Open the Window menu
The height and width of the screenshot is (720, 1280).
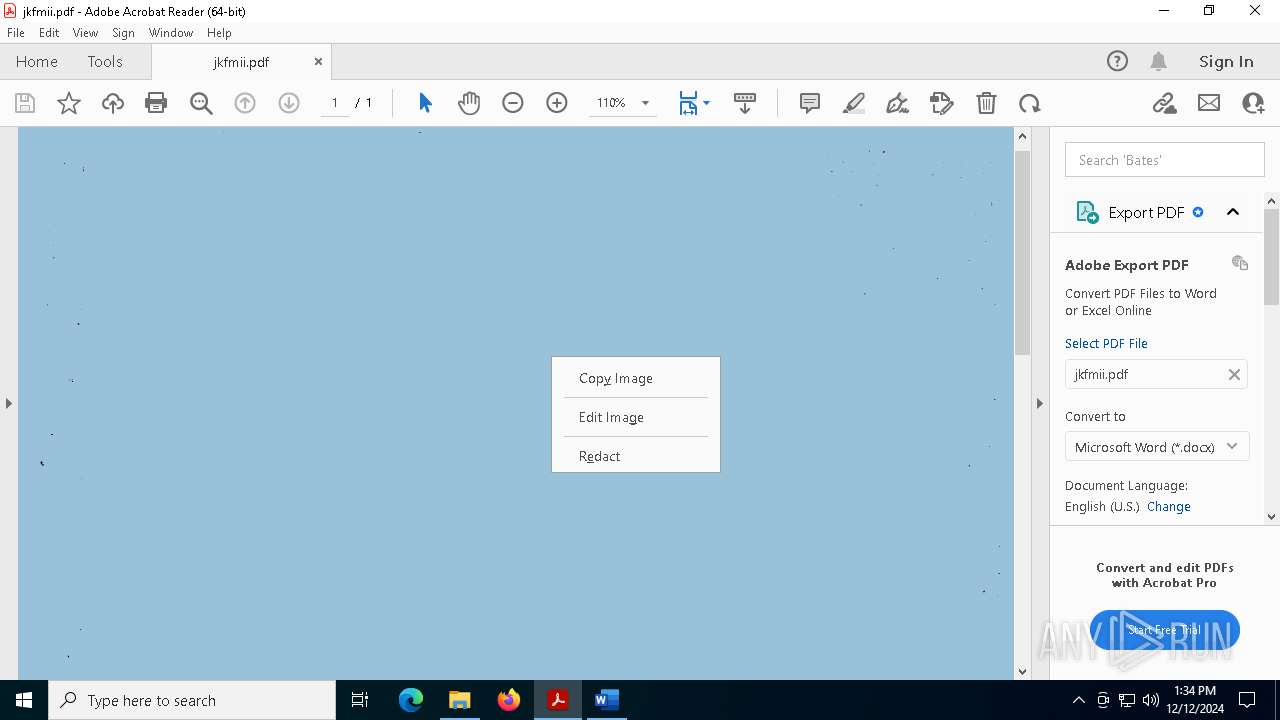[x=171, y=33]
